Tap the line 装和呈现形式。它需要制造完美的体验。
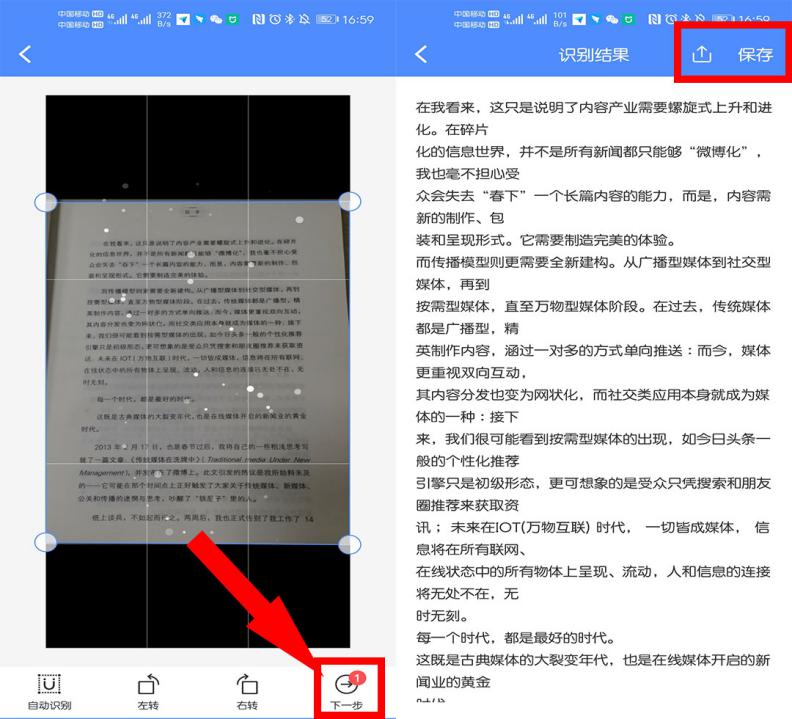 [546, 240]
